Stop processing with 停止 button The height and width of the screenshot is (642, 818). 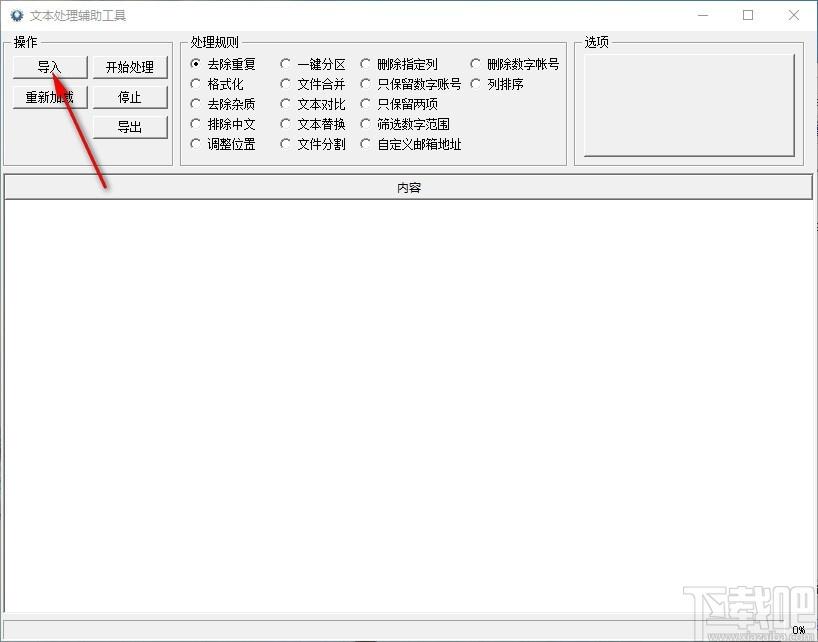click(130, 97)
